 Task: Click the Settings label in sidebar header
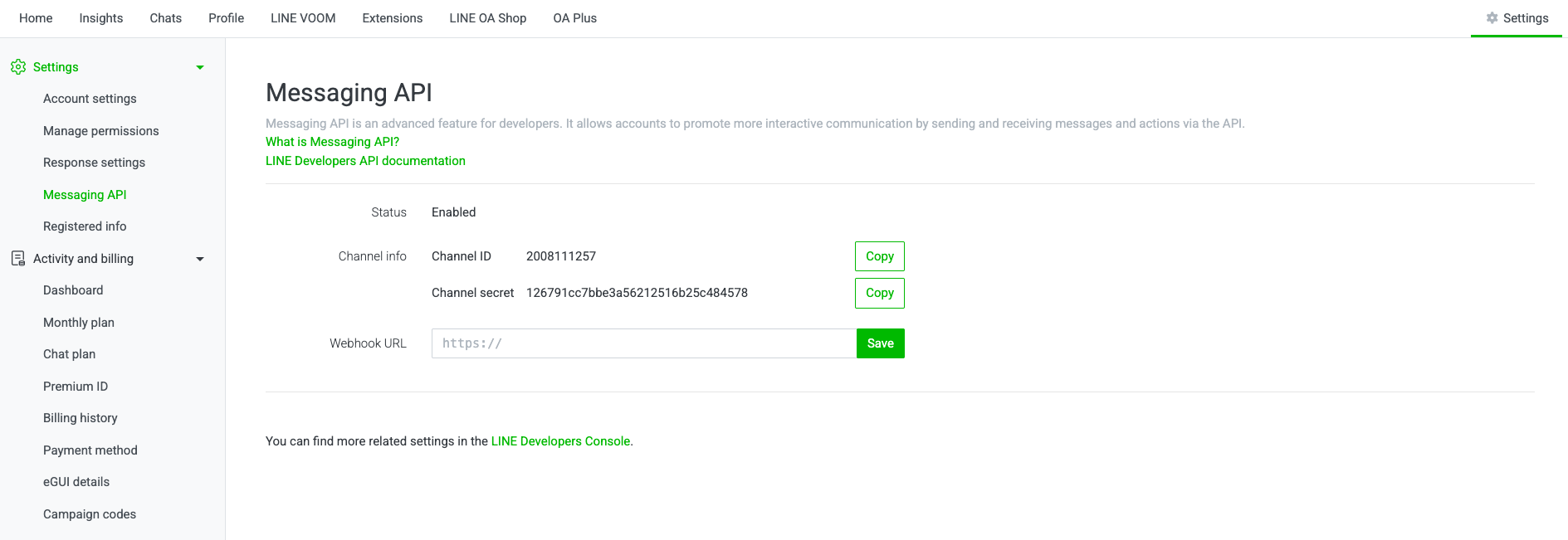pyautogui.click(x=56, y=67)
